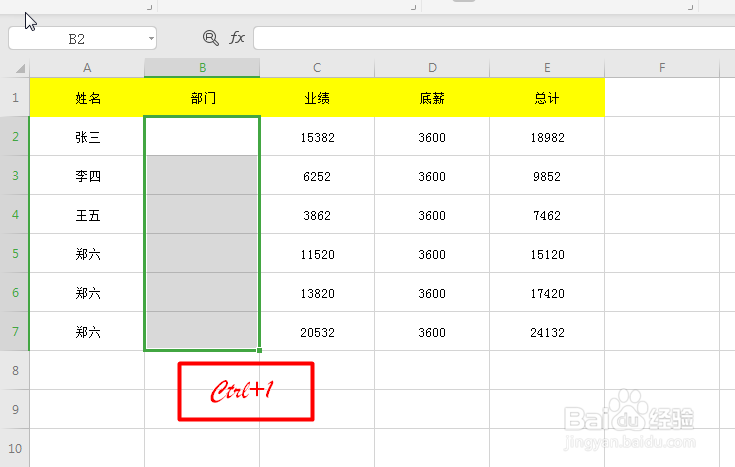Viewport: 735px width, 467px height.
Task: Select the 郑六 cell in row 7
Action: (x=87, y=331)
